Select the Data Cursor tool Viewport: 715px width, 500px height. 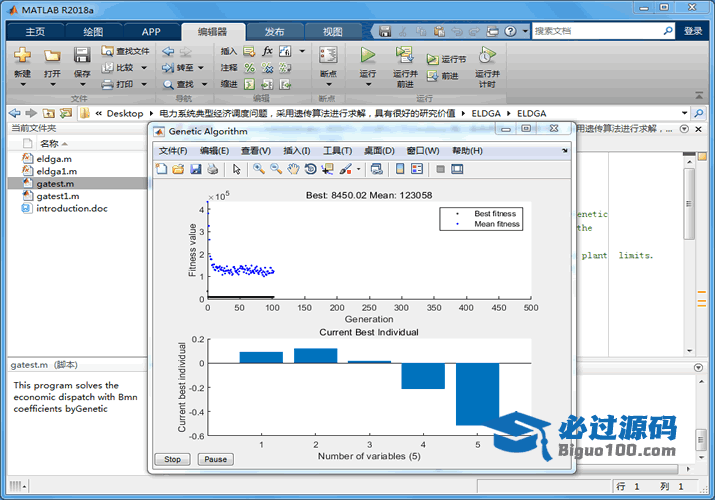[x=327, y=169]
